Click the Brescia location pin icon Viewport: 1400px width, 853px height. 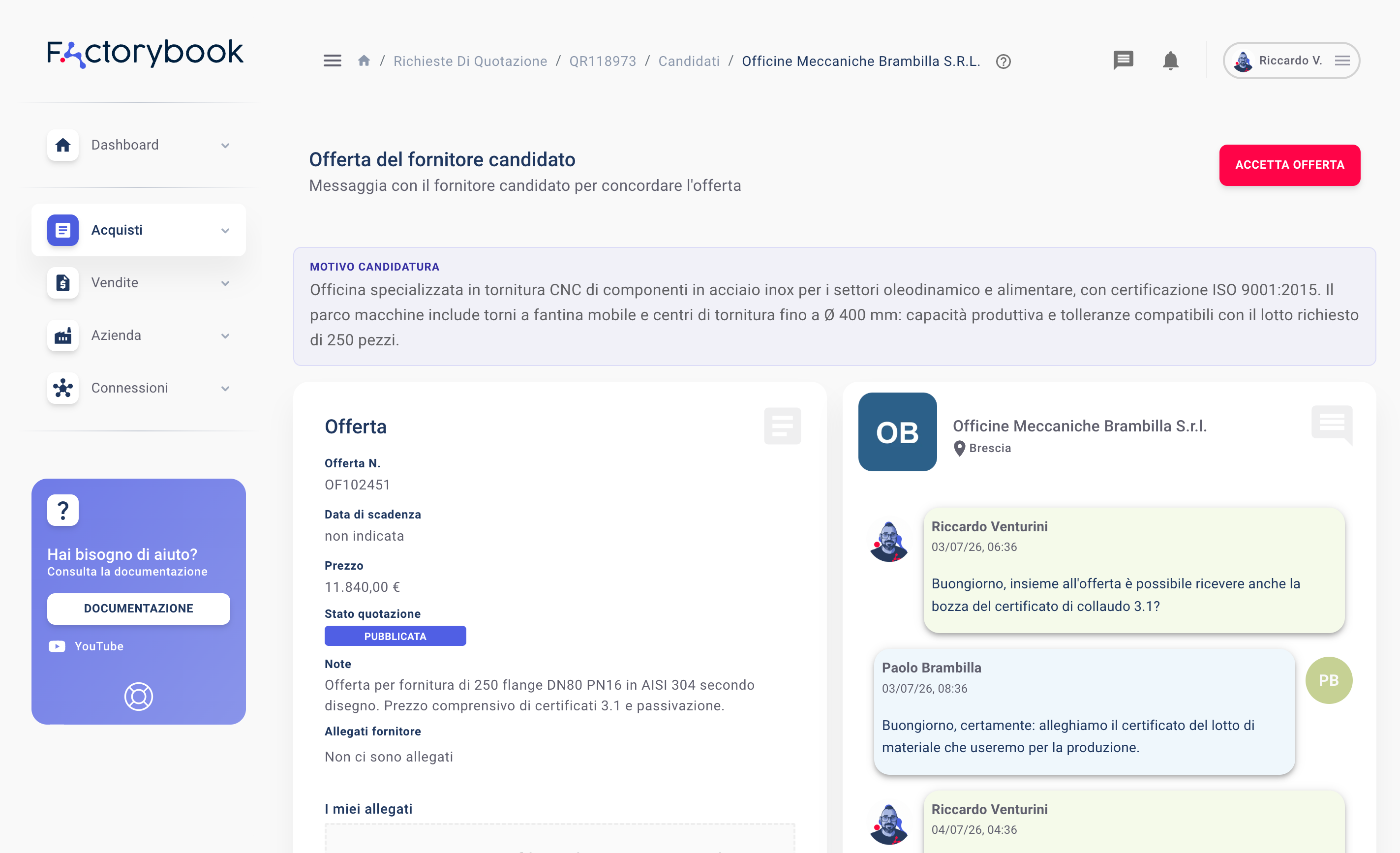click(x=960, y=448)
